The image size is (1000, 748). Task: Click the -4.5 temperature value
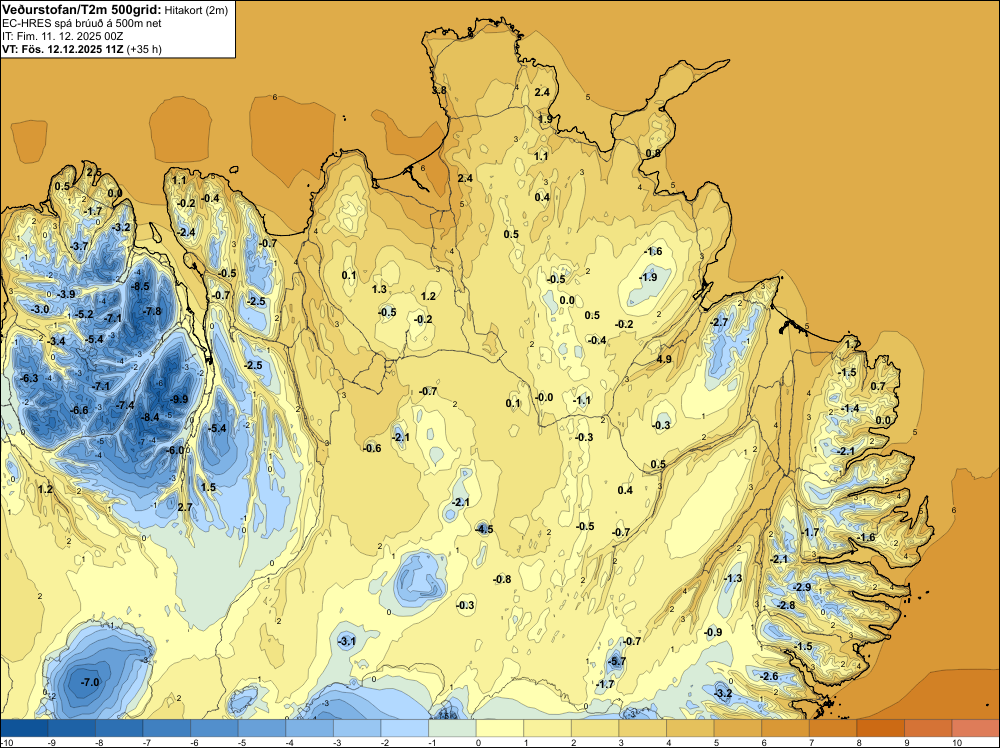pyautogui.click(x=484, y=529)
